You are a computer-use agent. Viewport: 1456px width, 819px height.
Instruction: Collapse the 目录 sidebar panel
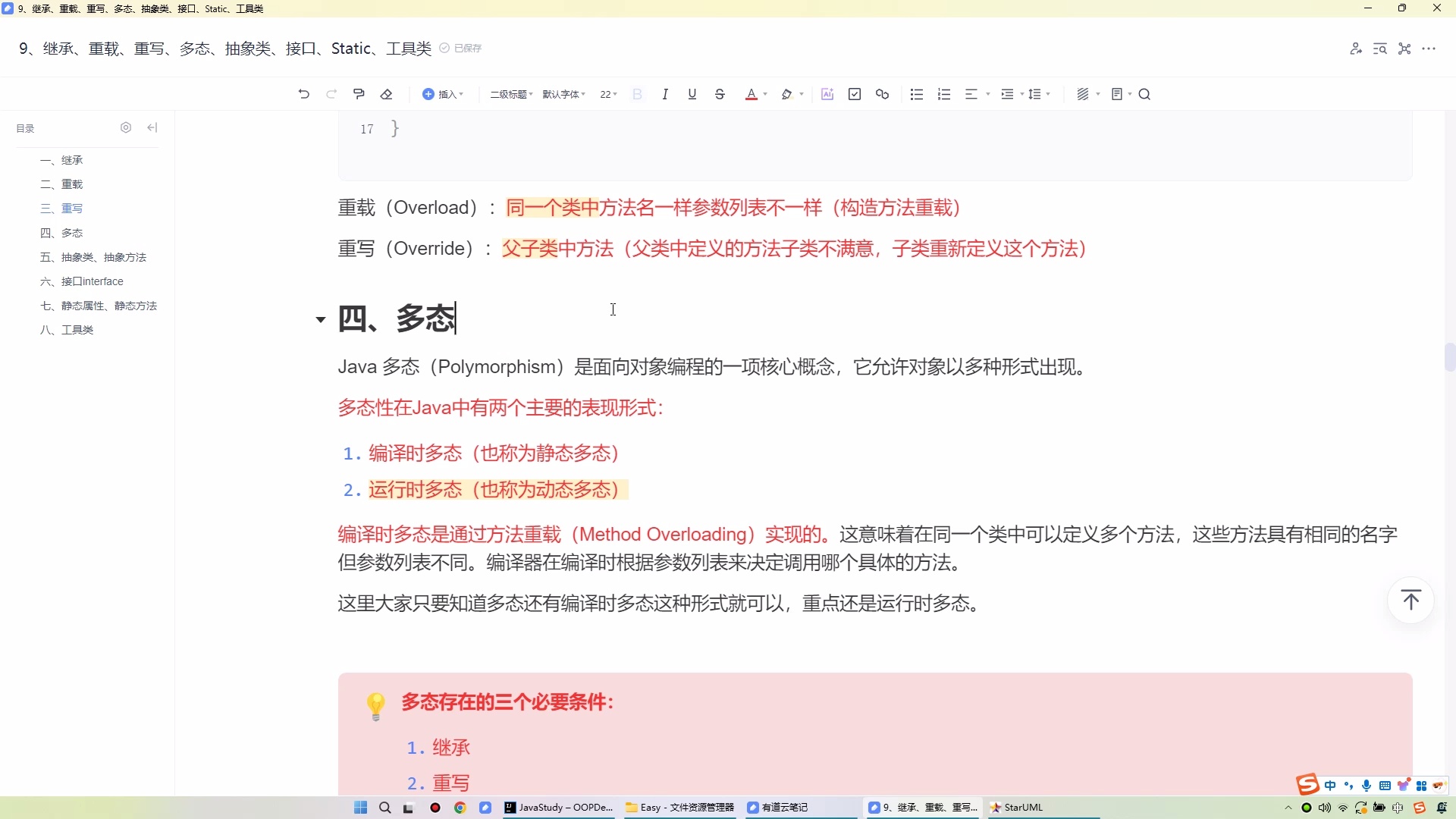(152, 127)
